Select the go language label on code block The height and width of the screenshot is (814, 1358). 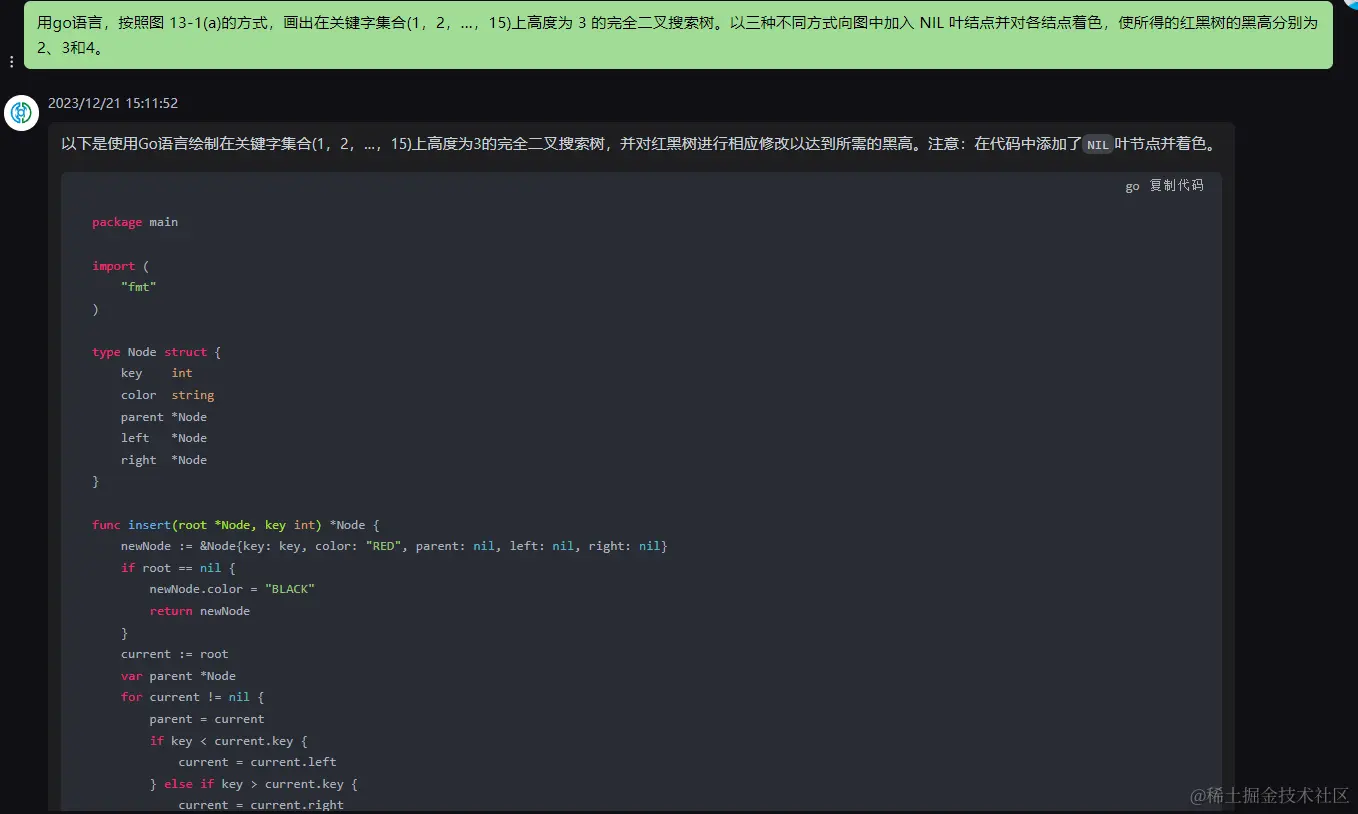click(1131, 185)
